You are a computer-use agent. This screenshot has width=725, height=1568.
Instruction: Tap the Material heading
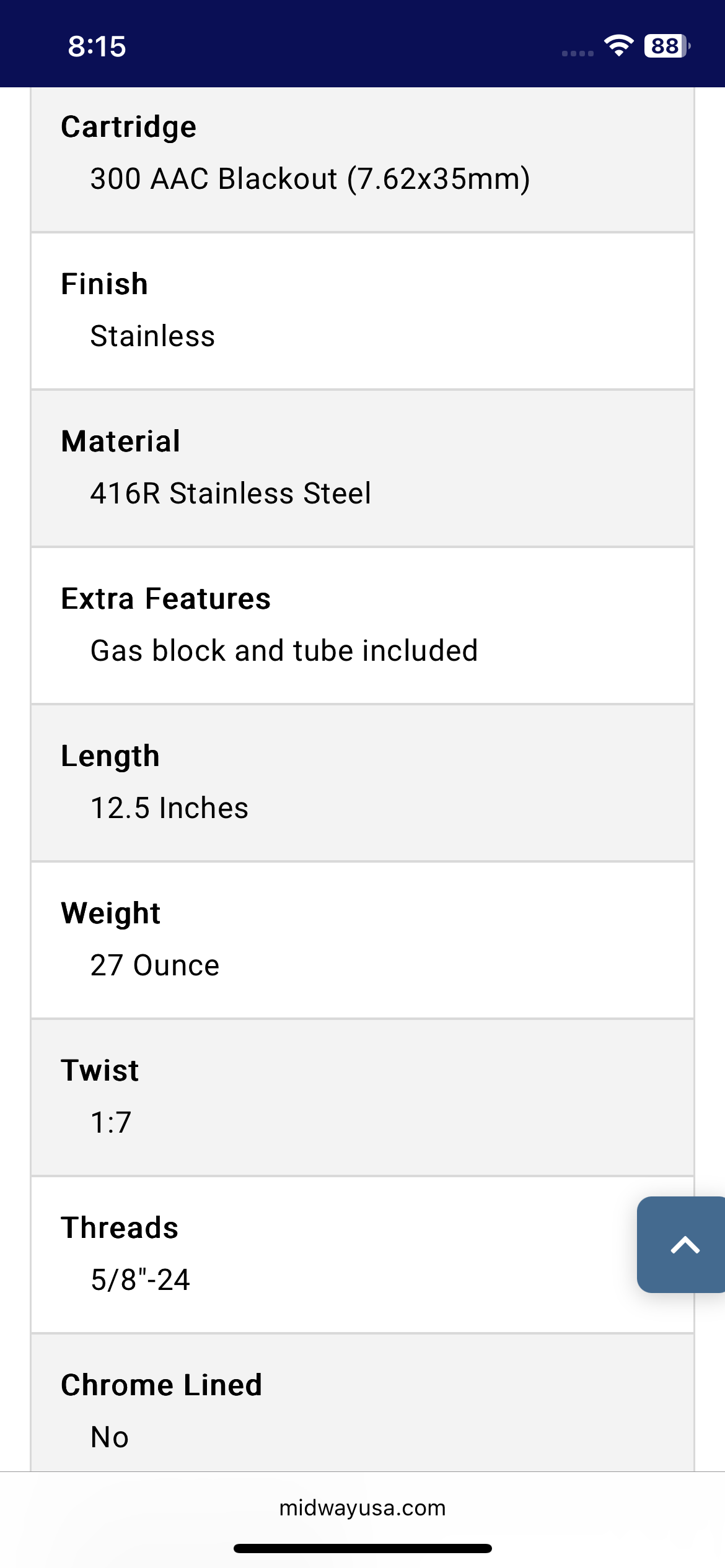[121, 442]
